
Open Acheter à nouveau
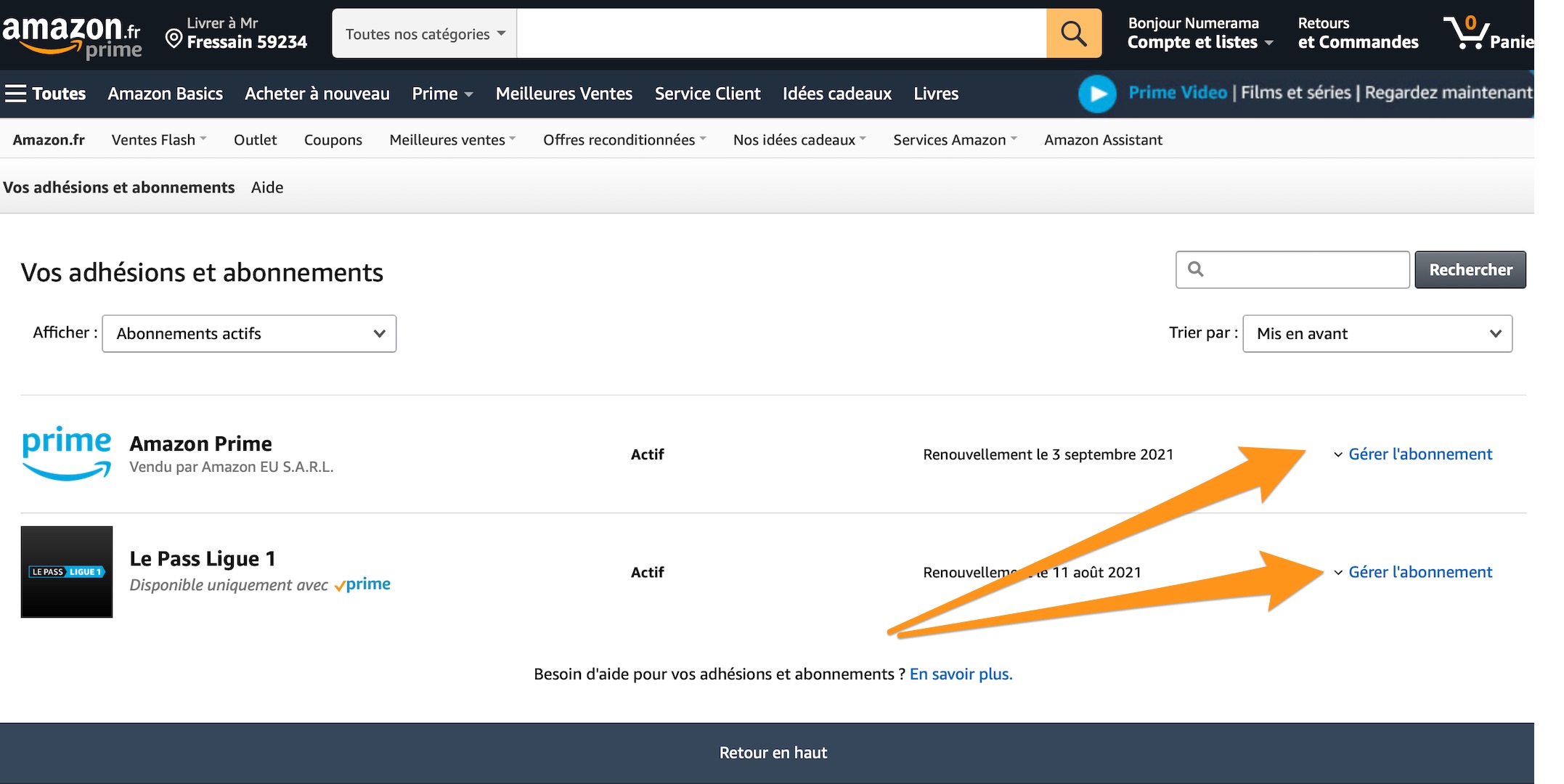(317, 94)
